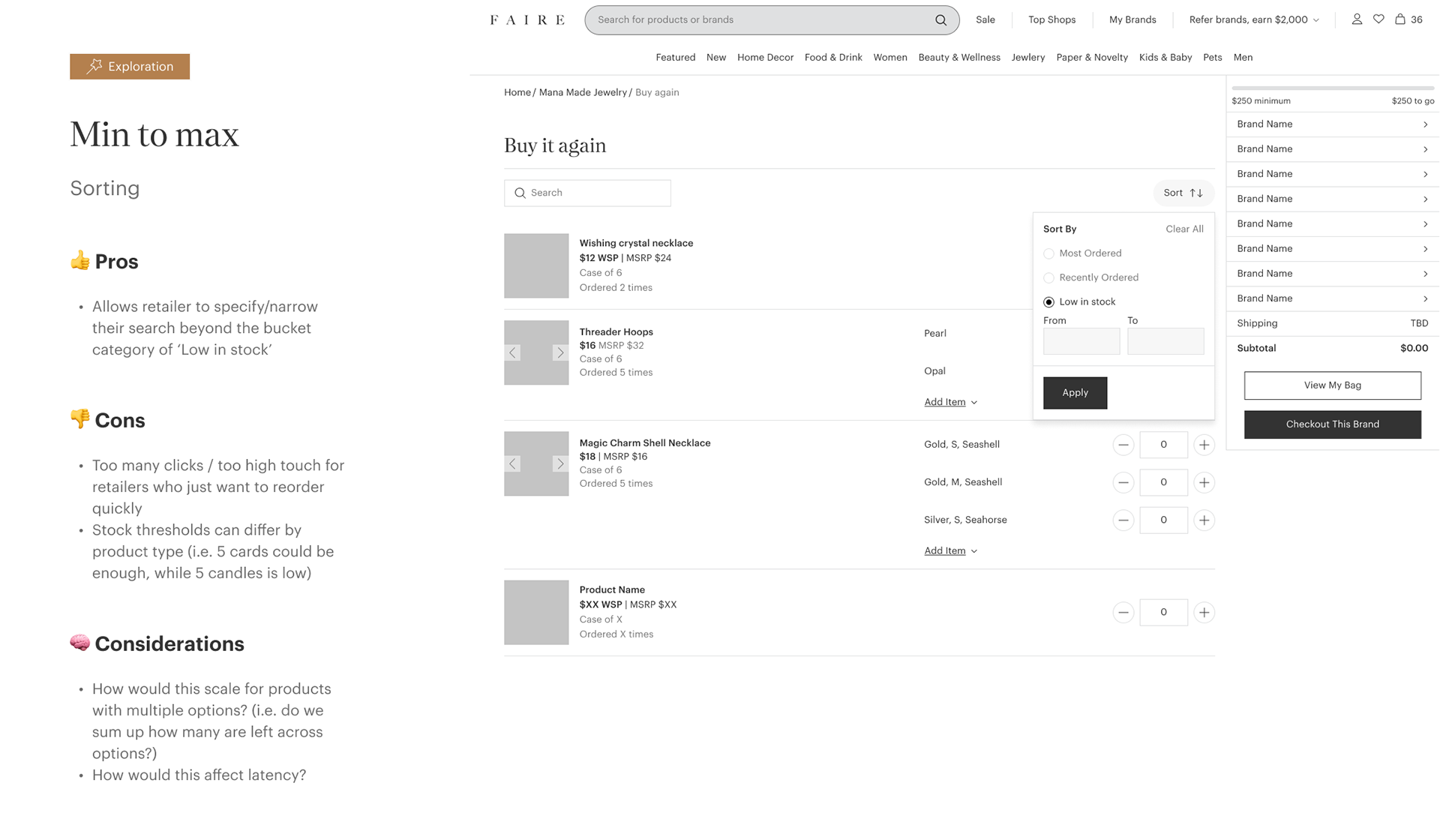The width and height of the screenshot is (1440, 840).
Task: Expand the second Brand Name row chevron
Action: point(1425,149)
